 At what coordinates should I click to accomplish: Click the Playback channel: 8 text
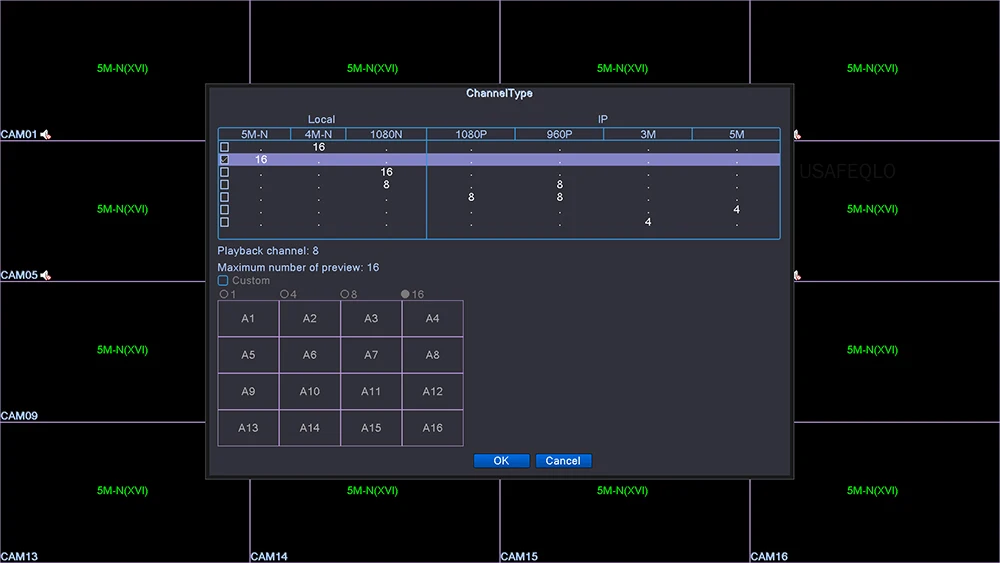268,251
